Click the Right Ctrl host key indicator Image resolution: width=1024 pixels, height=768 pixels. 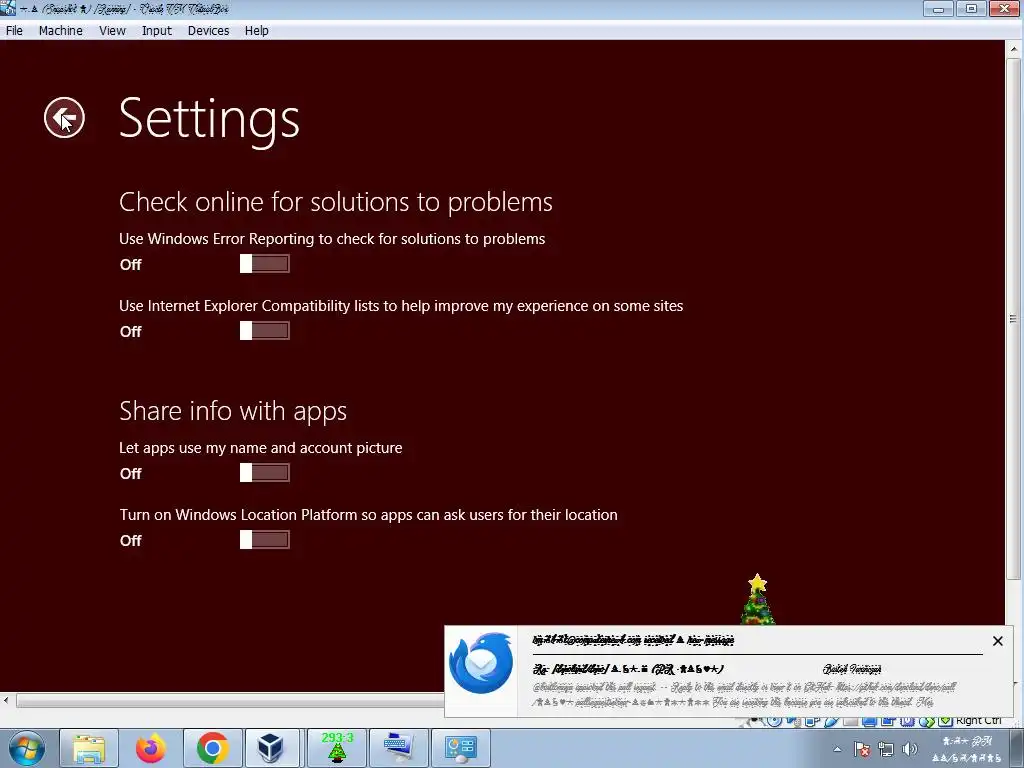[978, 720]
